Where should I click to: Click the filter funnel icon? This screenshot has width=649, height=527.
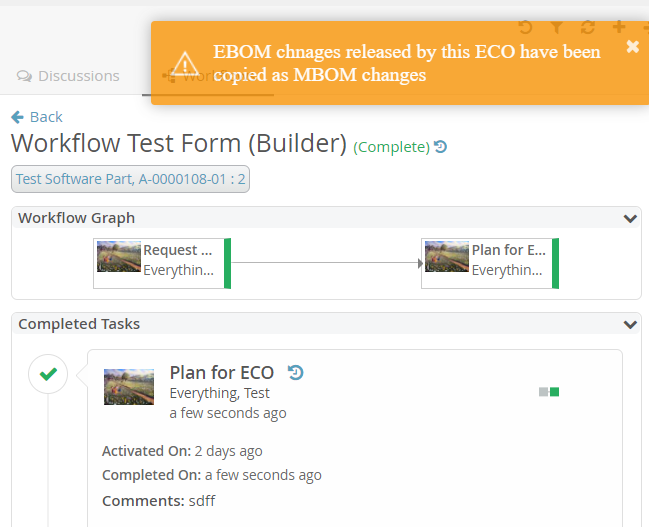pos(557,27)
